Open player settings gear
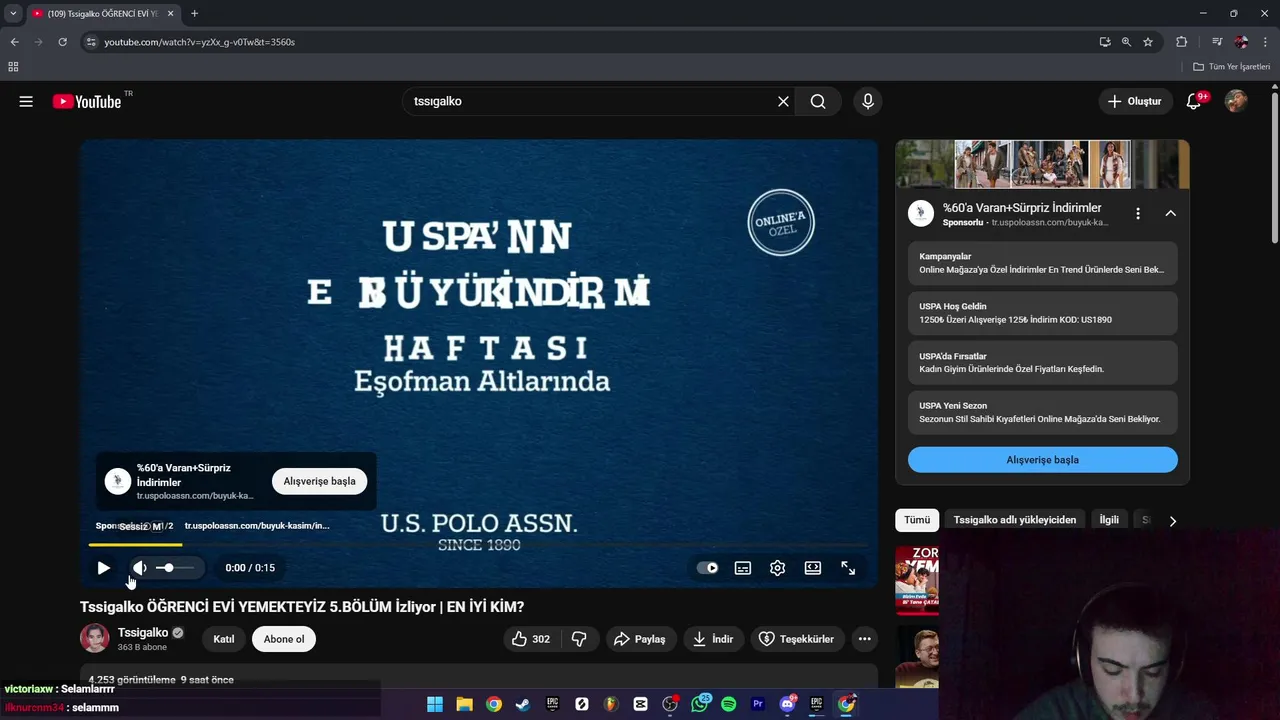The width and height of the screenshot is (1280, 720). (x=778, y=568)
